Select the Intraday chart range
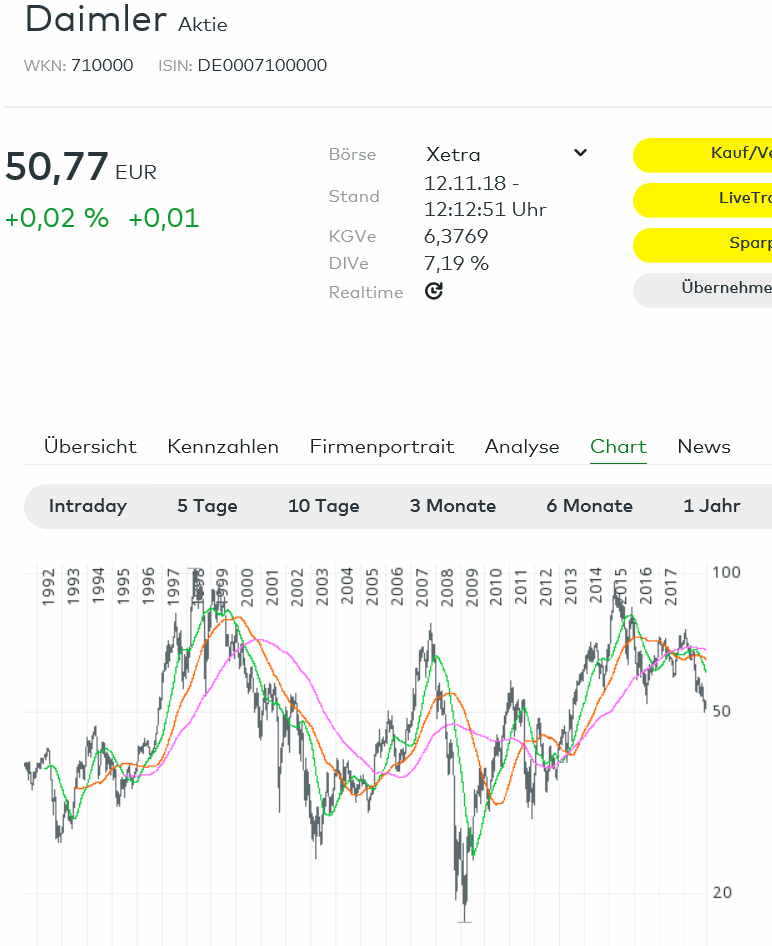This screenshot has width=772, height=946. [x=87, y=506]
